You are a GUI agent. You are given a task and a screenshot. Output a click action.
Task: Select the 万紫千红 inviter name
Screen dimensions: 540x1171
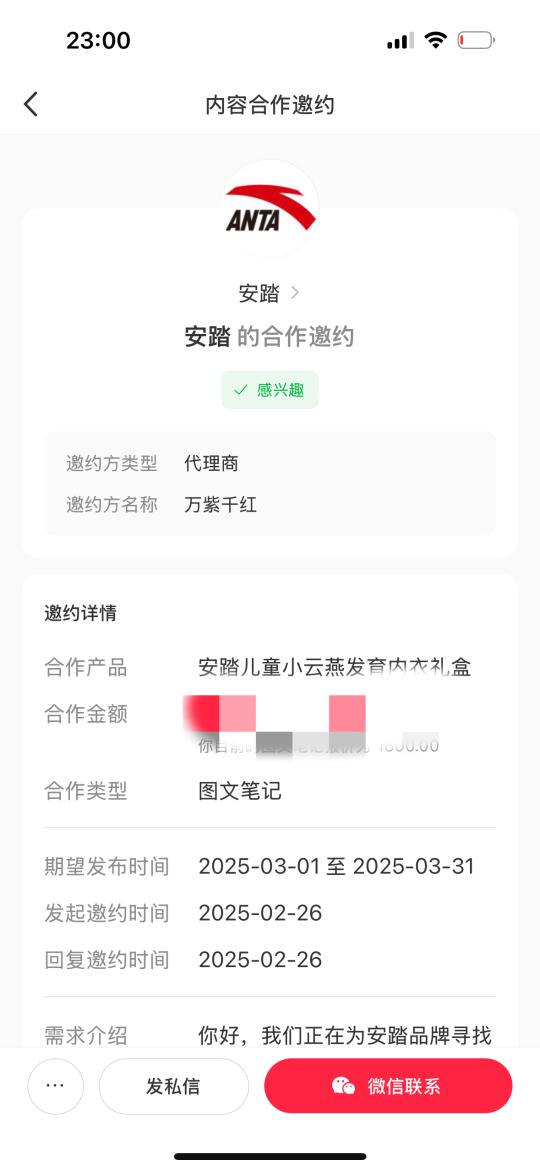(220, 505)
